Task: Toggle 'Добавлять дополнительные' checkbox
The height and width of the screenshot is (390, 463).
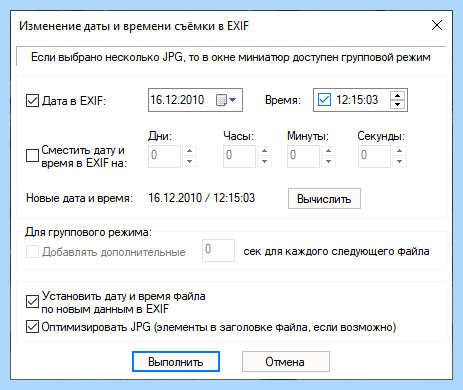Action: pos(32,252)
